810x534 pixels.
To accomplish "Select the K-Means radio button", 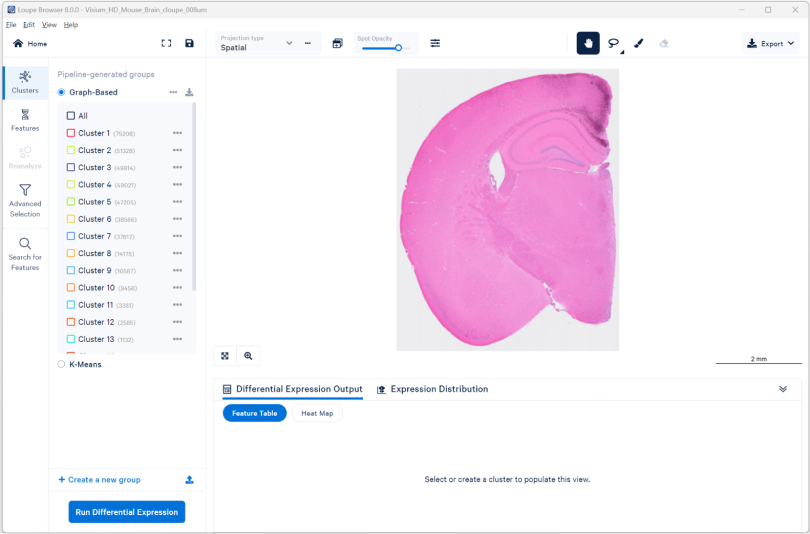I will coord(61,364).
